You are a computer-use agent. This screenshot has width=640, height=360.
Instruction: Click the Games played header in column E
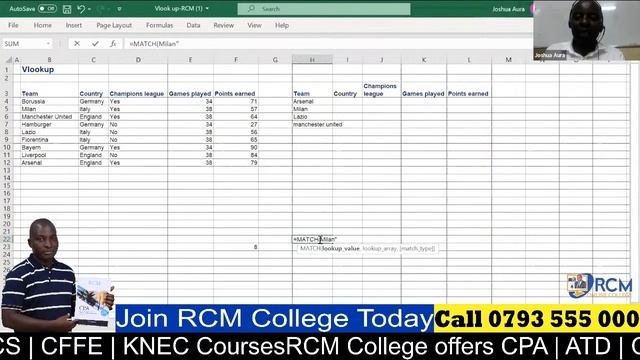pos(190,94)
